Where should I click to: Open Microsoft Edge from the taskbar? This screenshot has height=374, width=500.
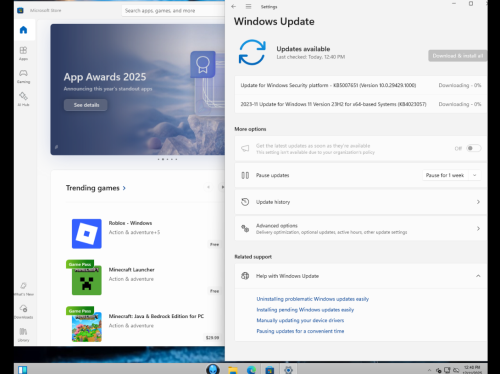[251, 370]
